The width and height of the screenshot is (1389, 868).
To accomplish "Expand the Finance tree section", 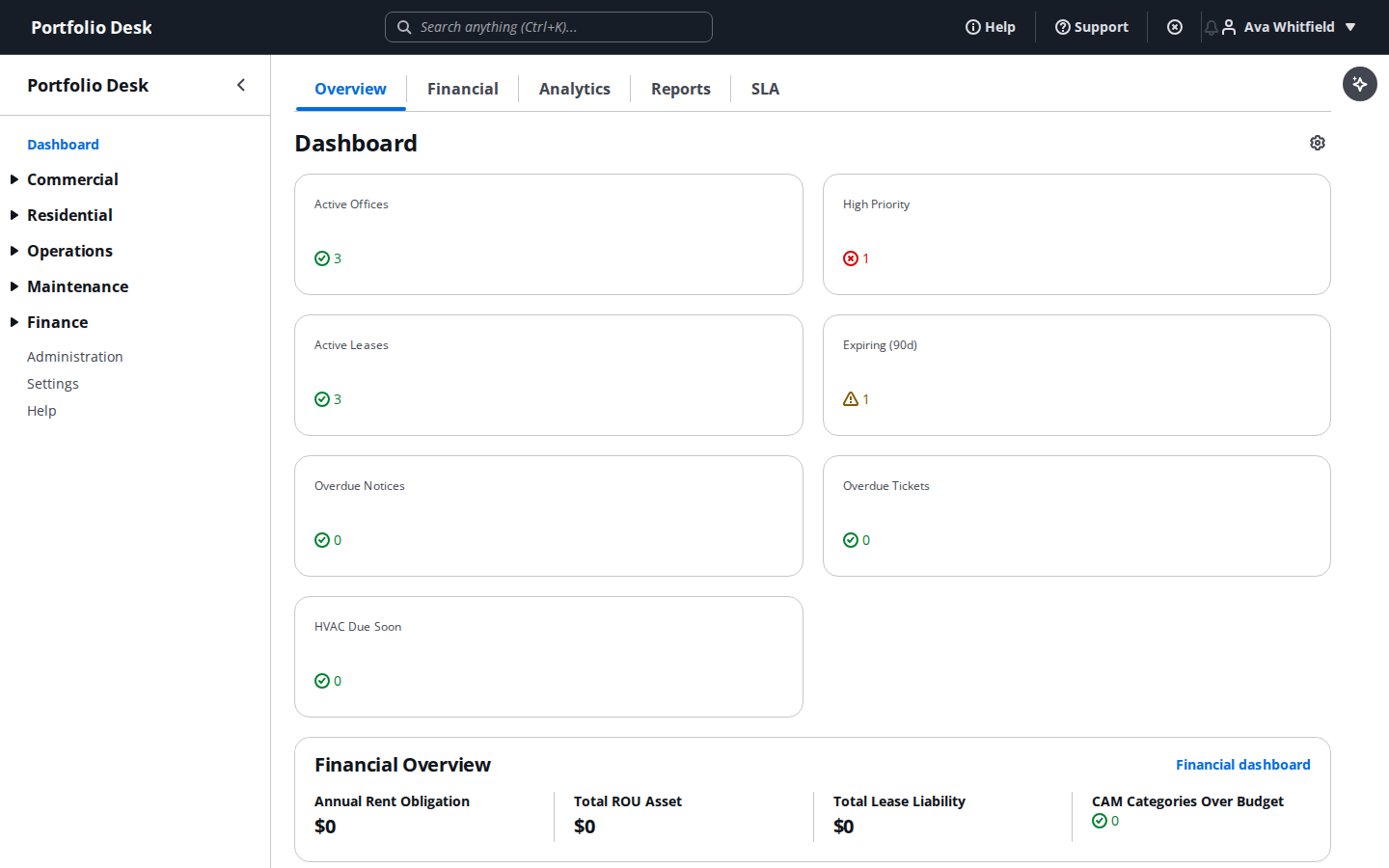I will pyautogui.click(x=14, y=322).
